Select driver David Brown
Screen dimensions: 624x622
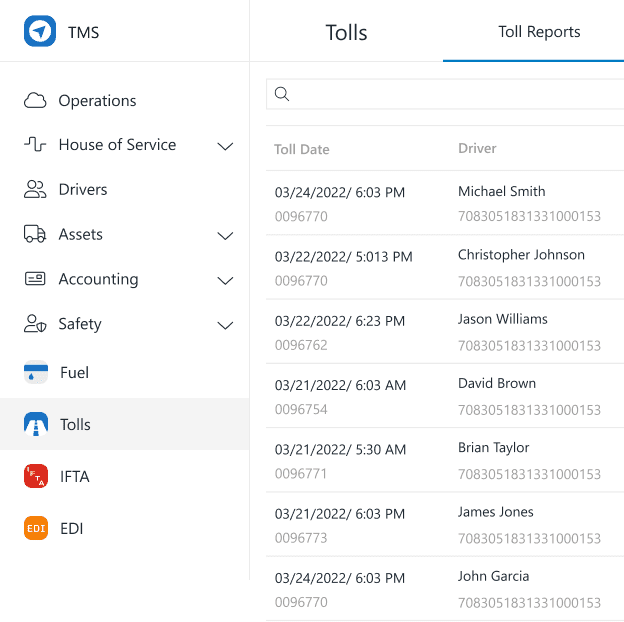coord(497,383)
